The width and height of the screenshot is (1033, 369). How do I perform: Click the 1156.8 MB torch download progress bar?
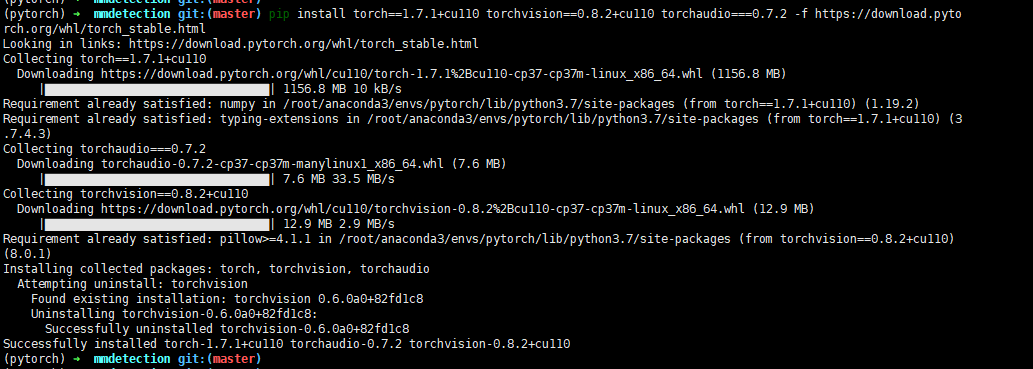pos(158,89)
